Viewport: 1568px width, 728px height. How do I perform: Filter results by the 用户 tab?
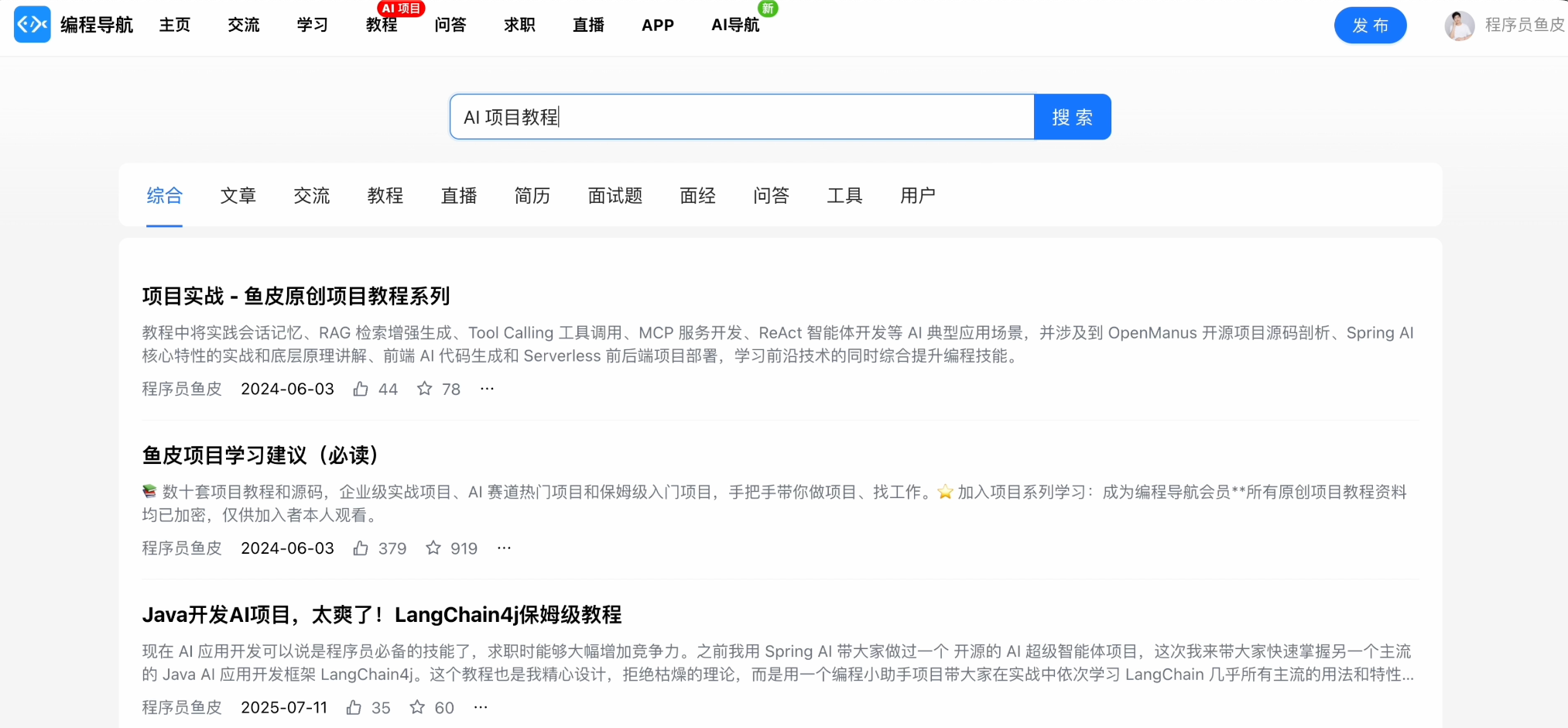[x=917, y=196]
